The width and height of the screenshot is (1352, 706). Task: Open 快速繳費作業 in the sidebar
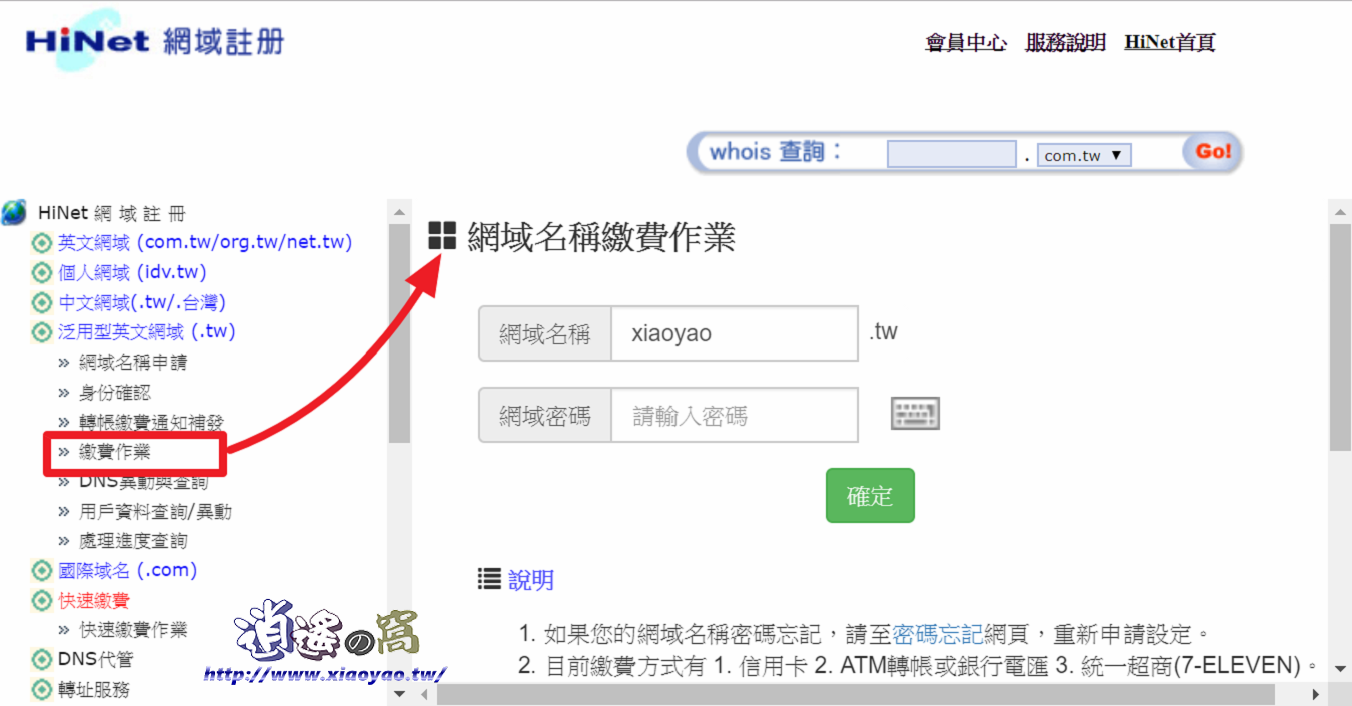(x=133, y=630)
